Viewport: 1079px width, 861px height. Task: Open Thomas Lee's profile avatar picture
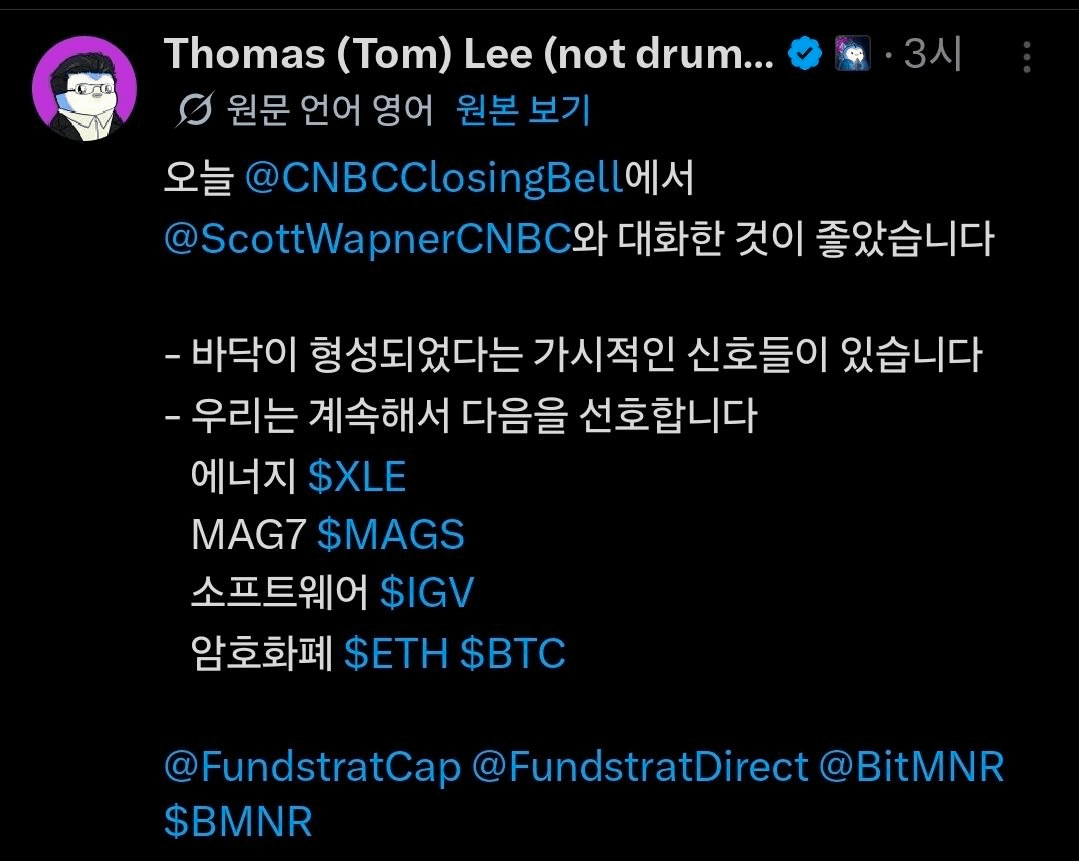[85, 75]
